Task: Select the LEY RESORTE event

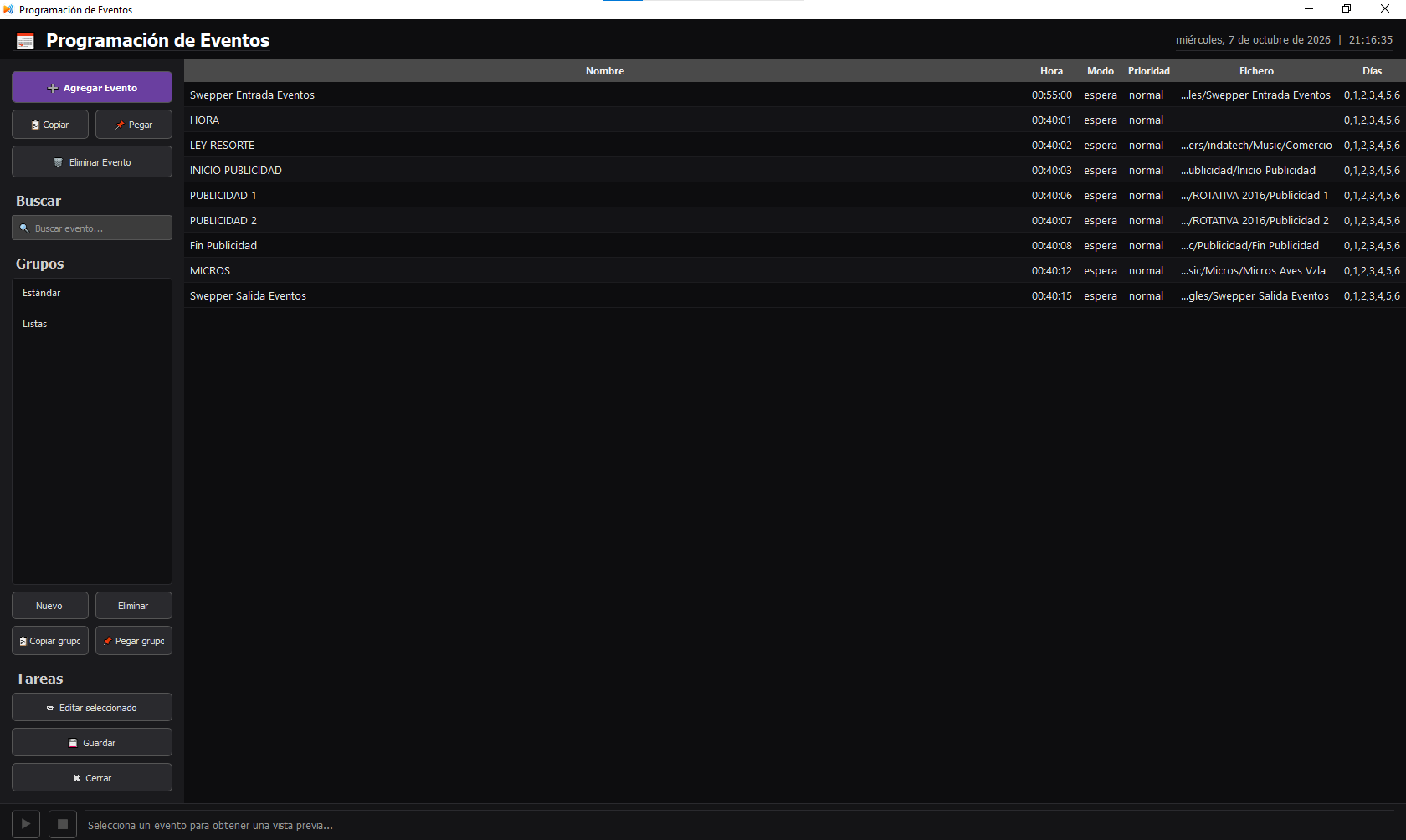Action: 794,145
